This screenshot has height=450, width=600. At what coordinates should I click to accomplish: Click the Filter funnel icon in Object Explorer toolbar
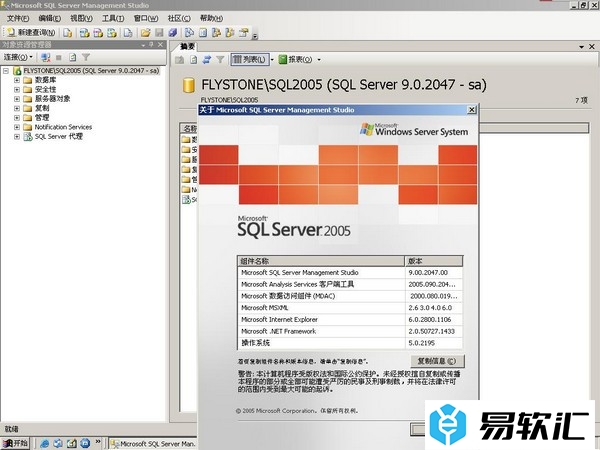[86, 57]
